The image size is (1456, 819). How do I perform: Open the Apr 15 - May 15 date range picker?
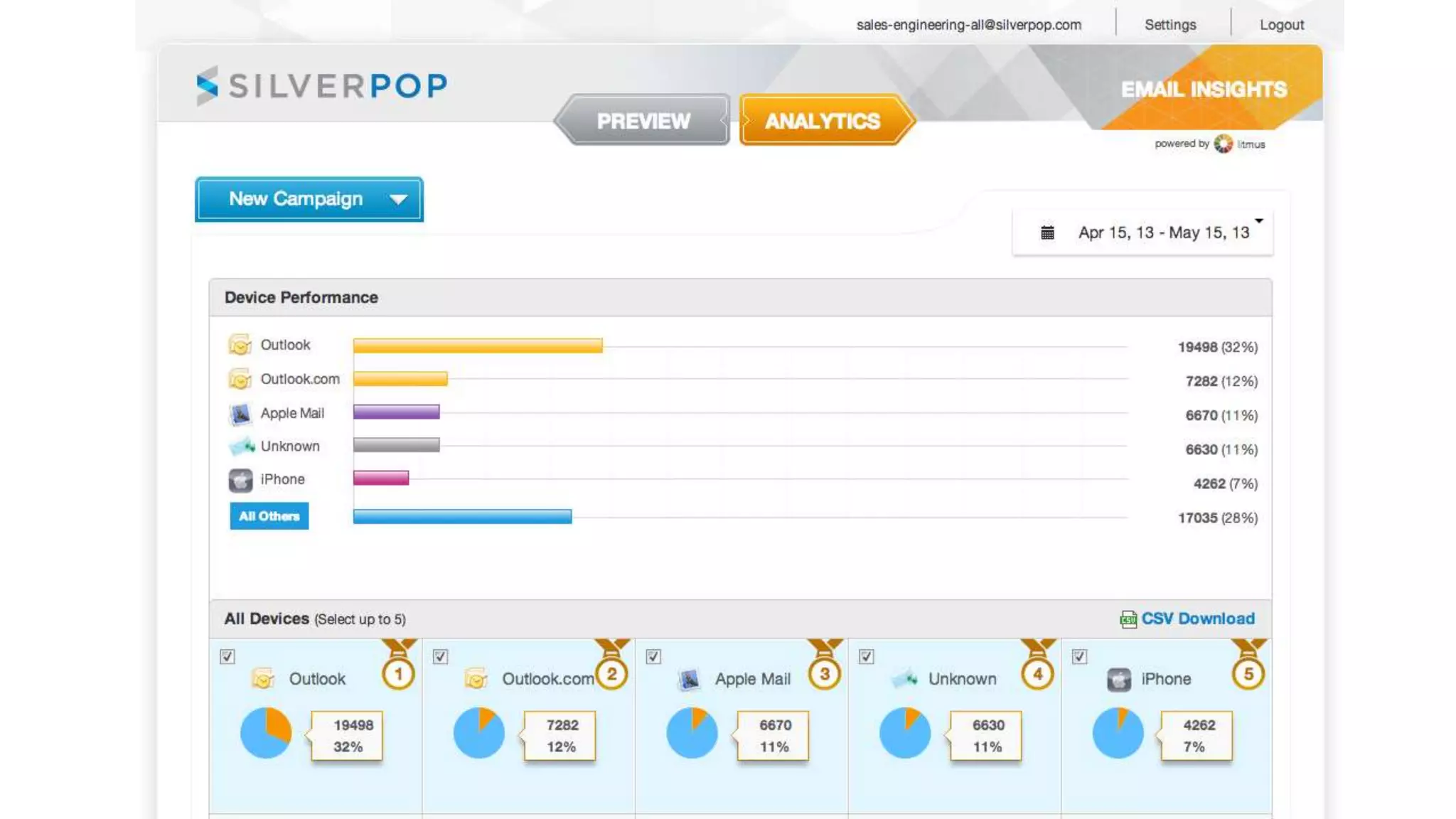(x=1143, y=232)
